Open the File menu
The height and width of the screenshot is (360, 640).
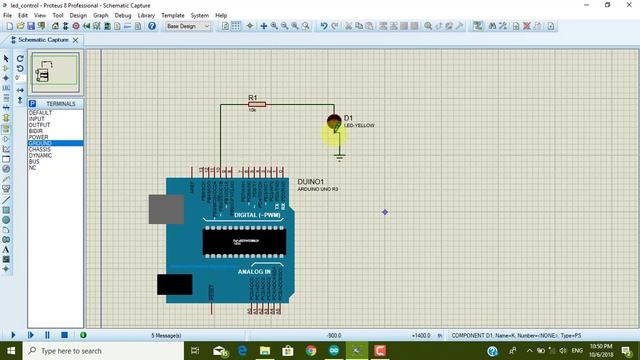tap(7, 16)
